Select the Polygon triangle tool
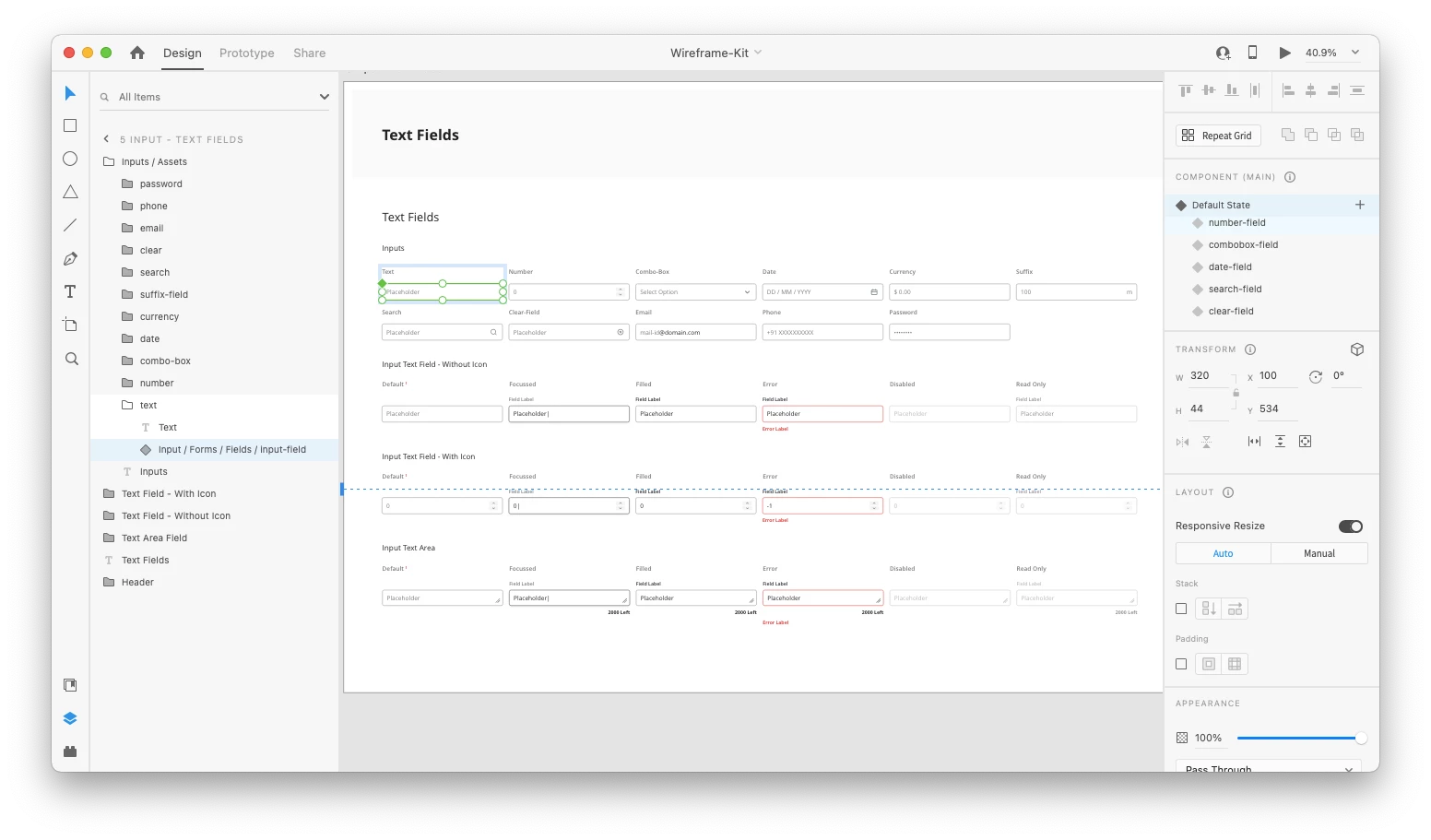Image resolution: width=1431 pixels, height=840 pixels. [70, 192]
